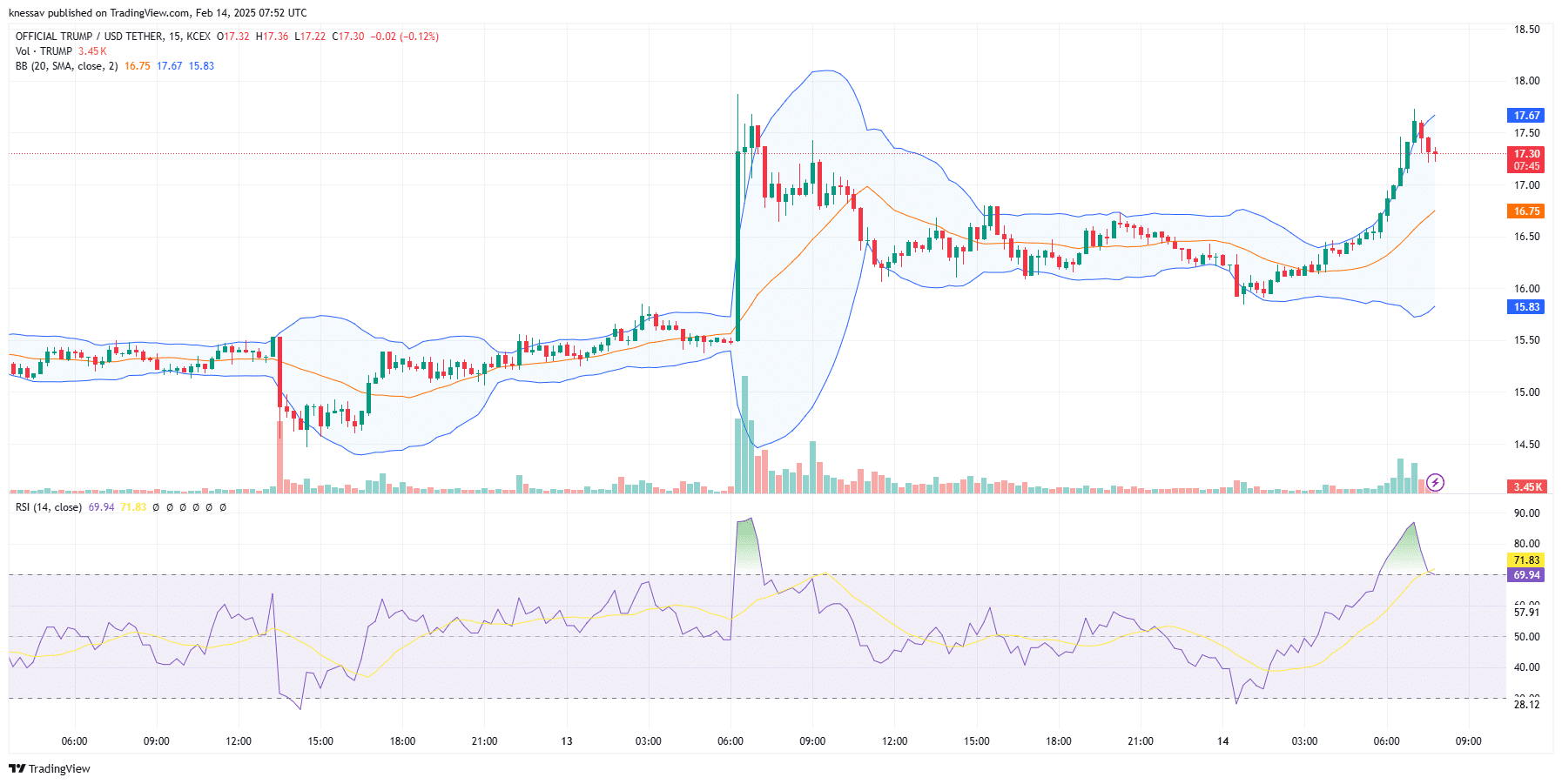Click the close value C17.30
The image size is (1562, 784).
[348, 37]
